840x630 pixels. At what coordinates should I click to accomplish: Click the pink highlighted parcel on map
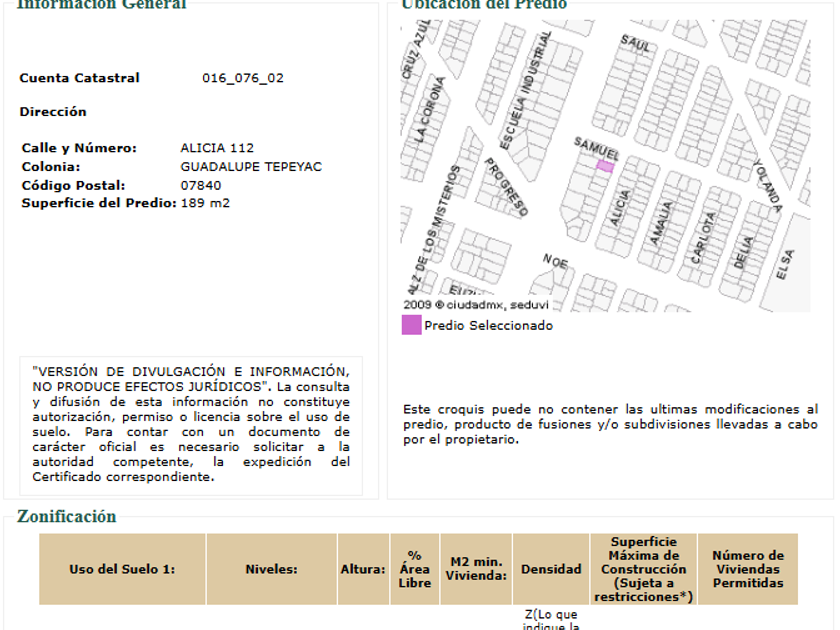(x=605, y=167)
